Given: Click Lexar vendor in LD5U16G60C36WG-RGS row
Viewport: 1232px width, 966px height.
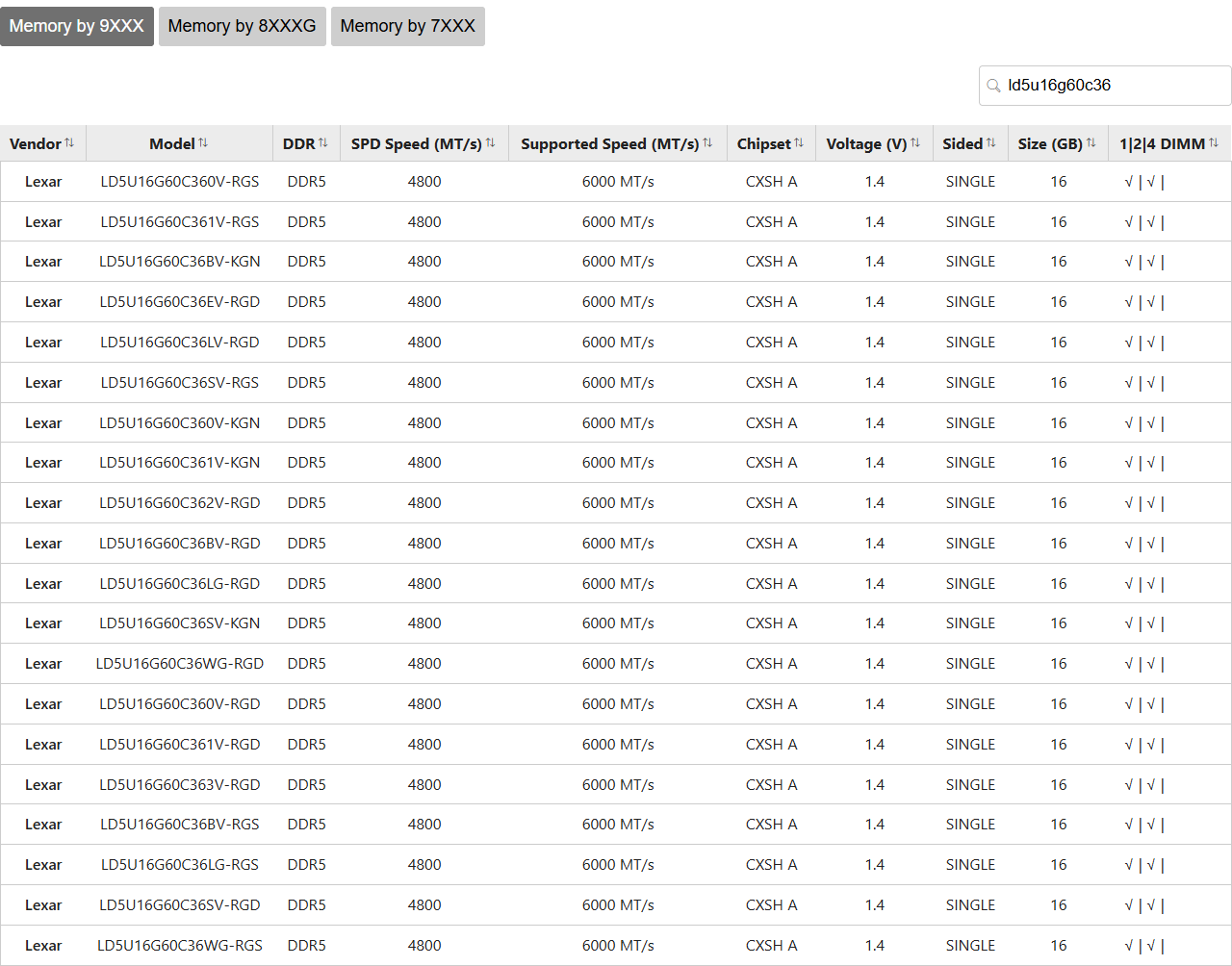Looking at the screenshot, I should click(x=43, y=946).
